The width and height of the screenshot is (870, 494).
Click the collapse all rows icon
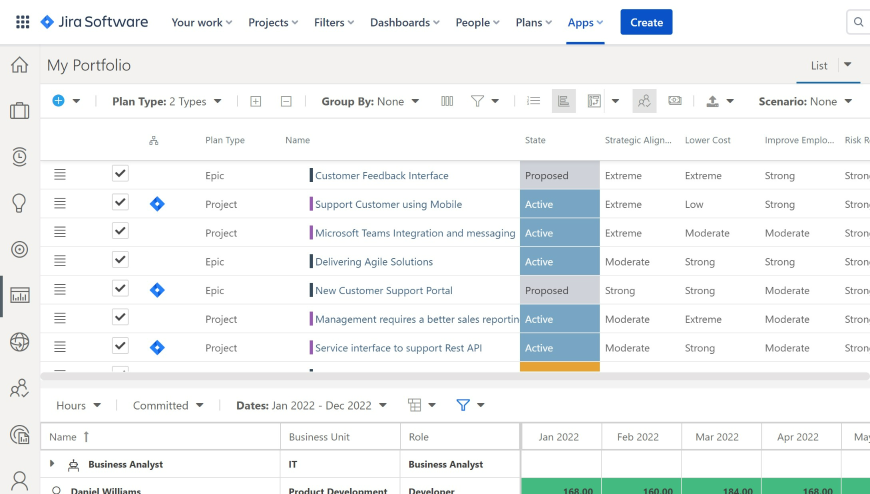click(286, 101)
